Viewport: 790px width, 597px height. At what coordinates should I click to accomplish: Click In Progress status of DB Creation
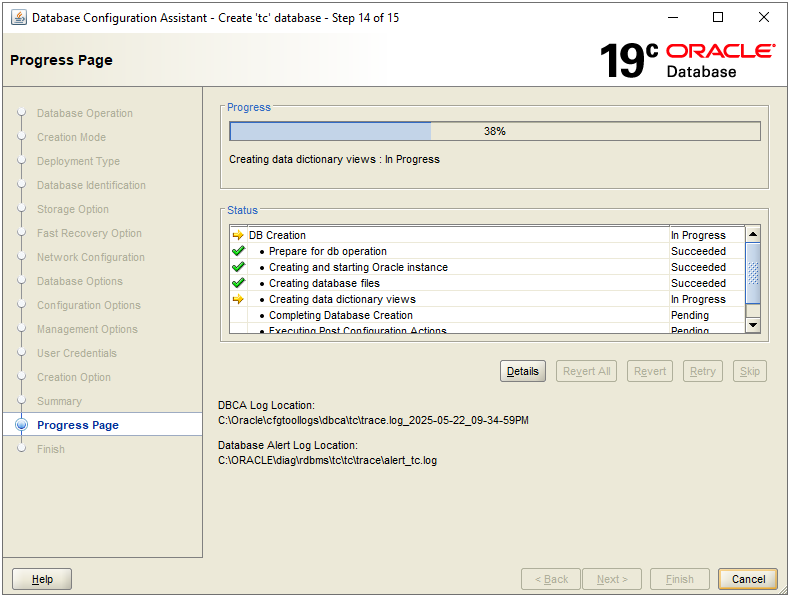tap(698, 235)
